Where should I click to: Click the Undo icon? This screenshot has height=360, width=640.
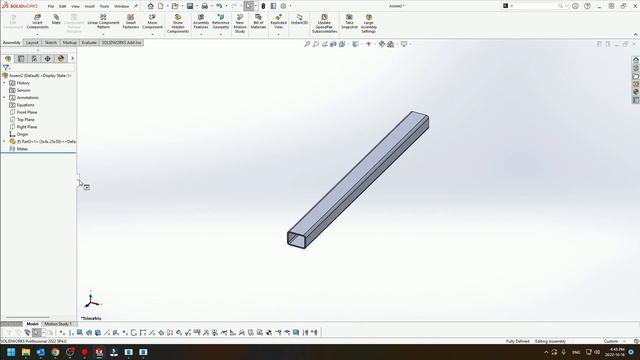[x=219, y=6]
